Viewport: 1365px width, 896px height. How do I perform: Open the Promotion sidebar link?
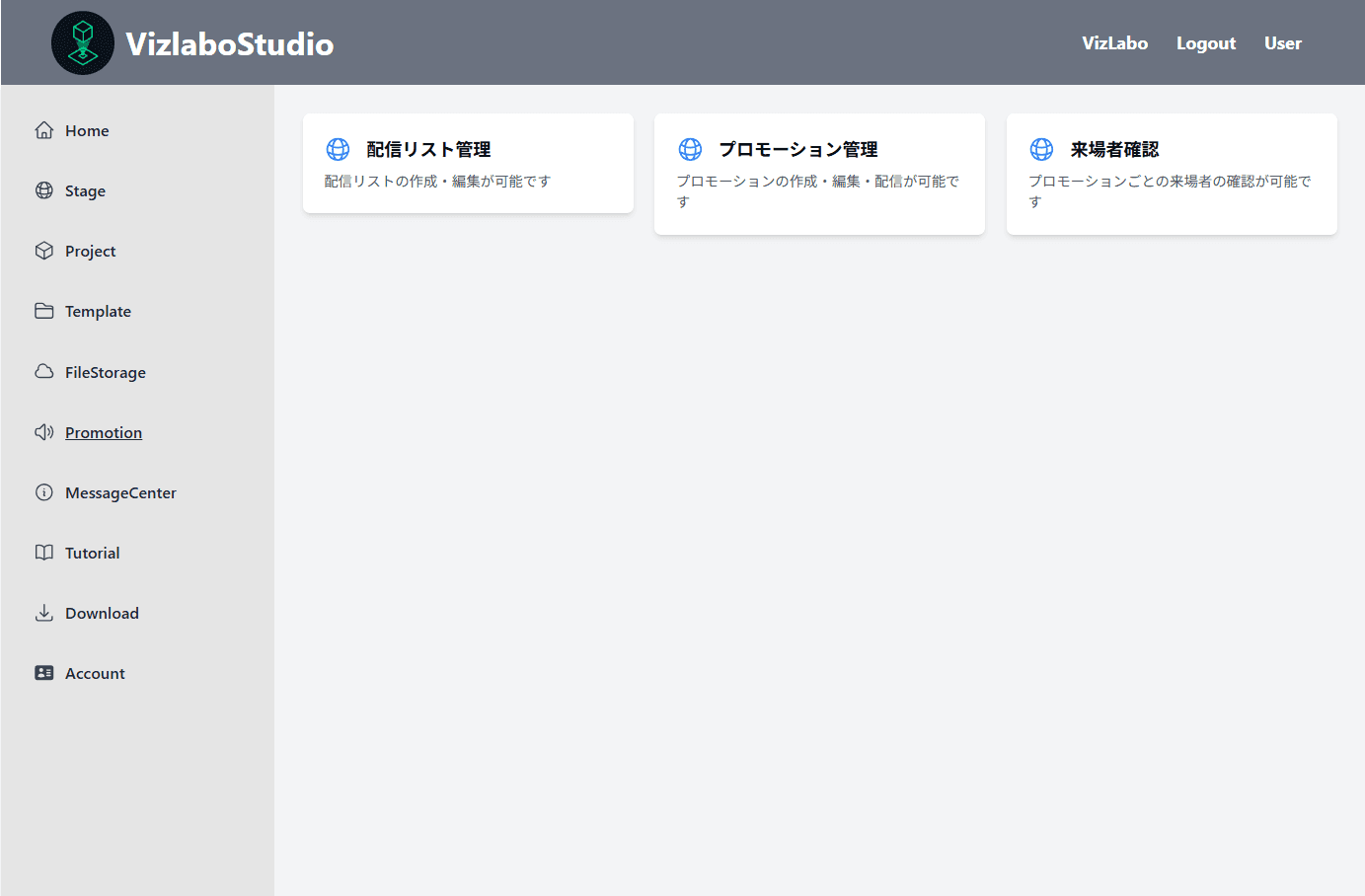tap(104, 432)
